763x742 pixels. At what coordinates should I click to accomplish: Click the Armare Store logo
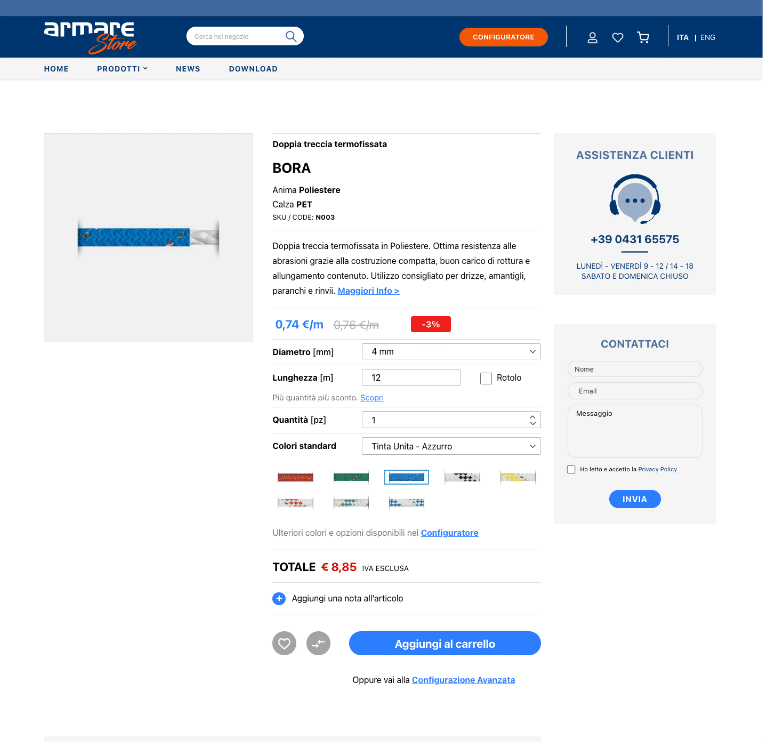(90, 37)
